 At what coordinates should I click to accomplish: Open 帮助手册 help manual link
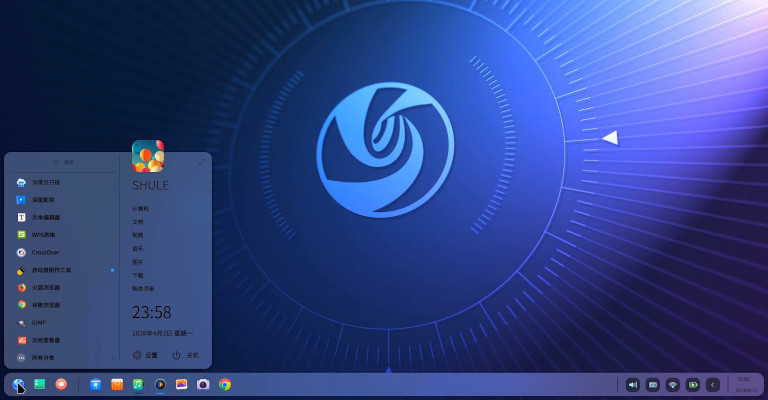(x=143, y=289)
